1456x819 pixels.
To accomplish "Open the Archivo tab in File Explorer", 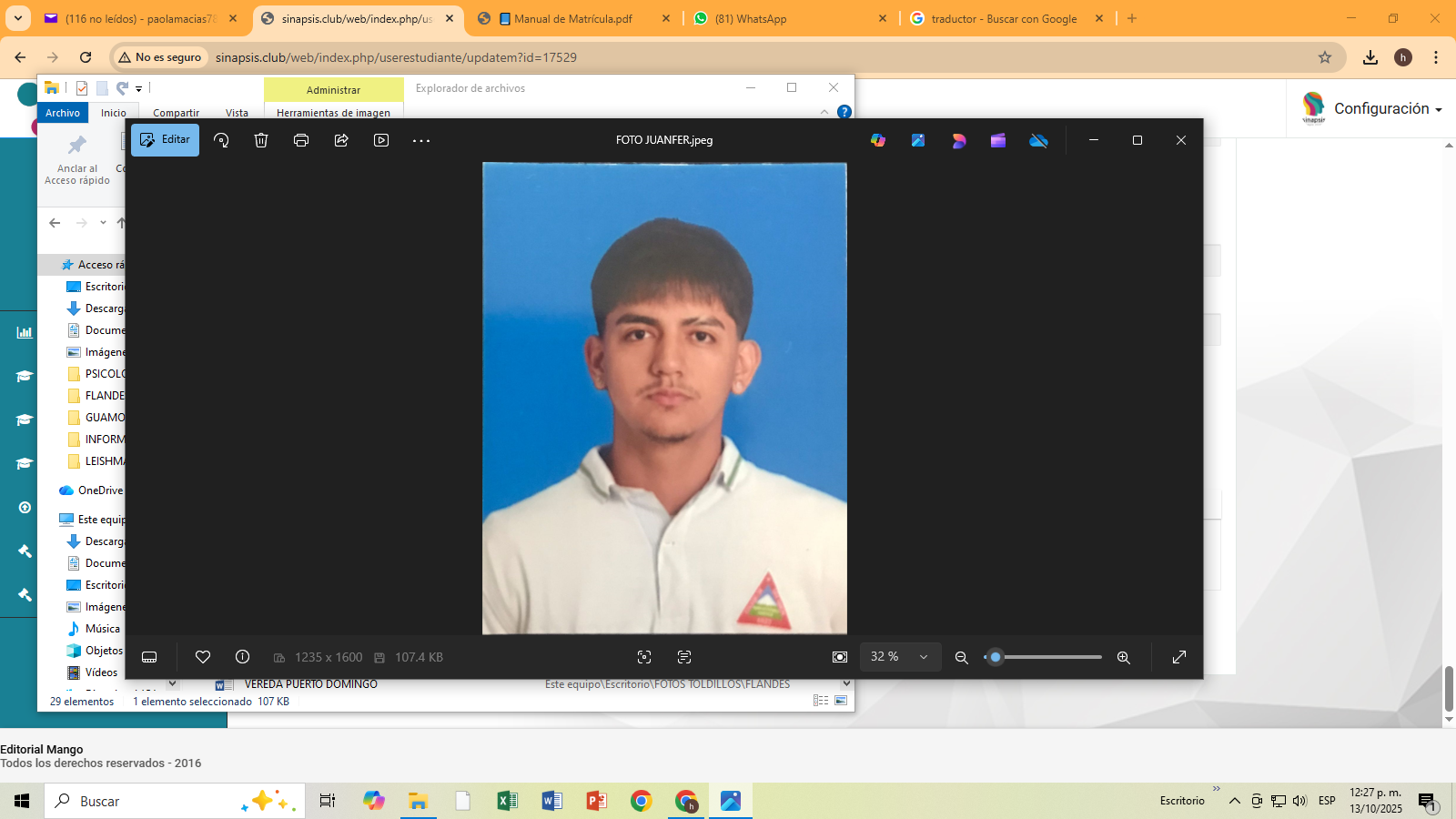I will (x=63, y=113).
